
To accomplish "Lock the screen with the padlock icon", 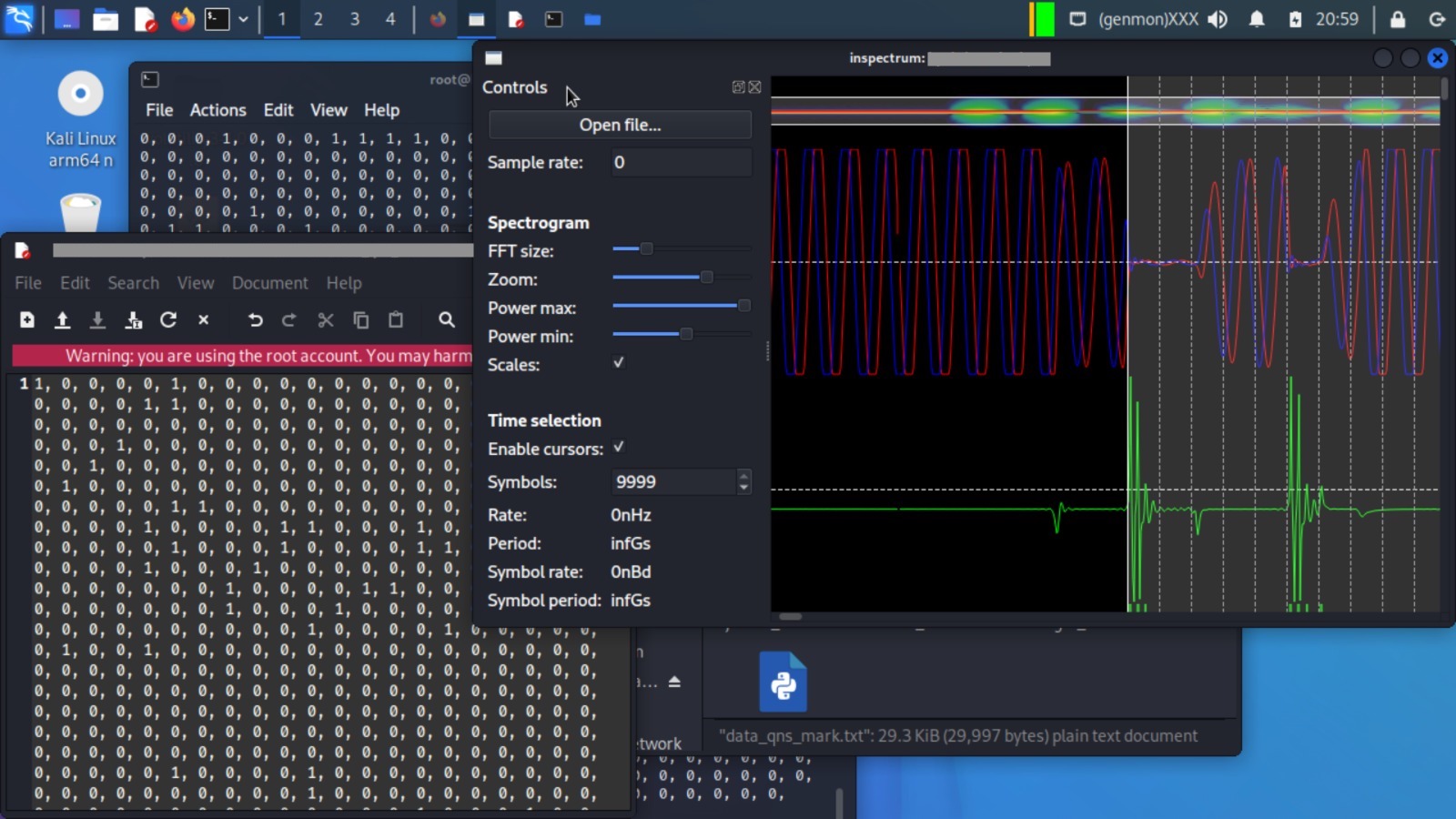I will (x=1398, y=19).
